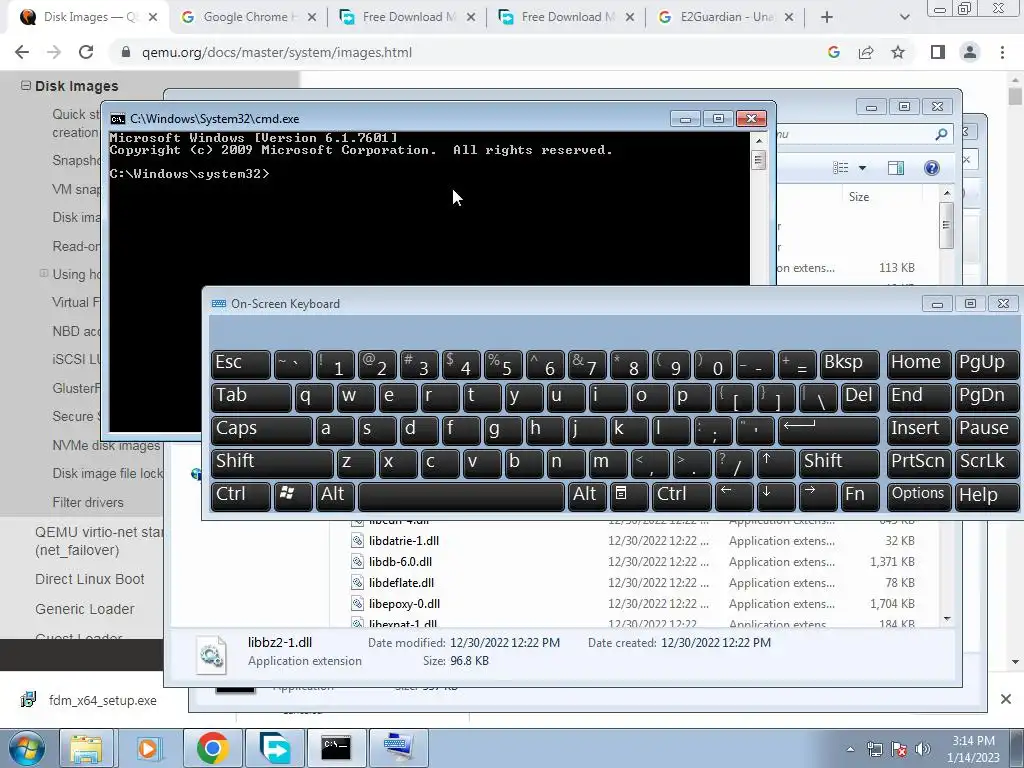Switch to the Google Chrome Help tab

click(x=249, y=17)
